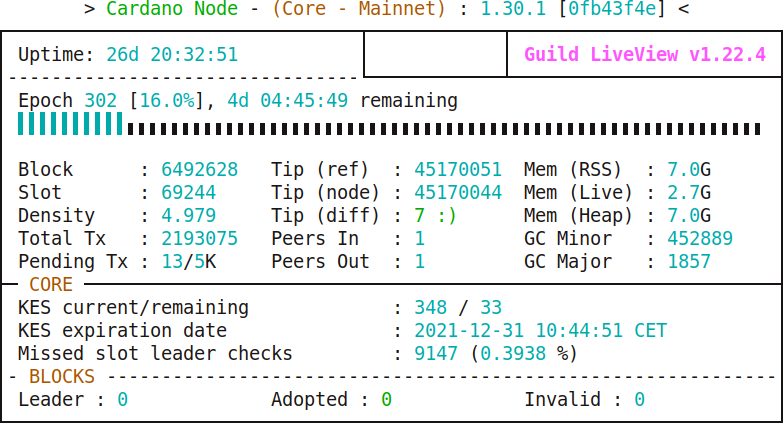This screenshot has height=423, width=783.
Task: Select node version 1.30.1 in the header
Action: click(x=513, y=9)
